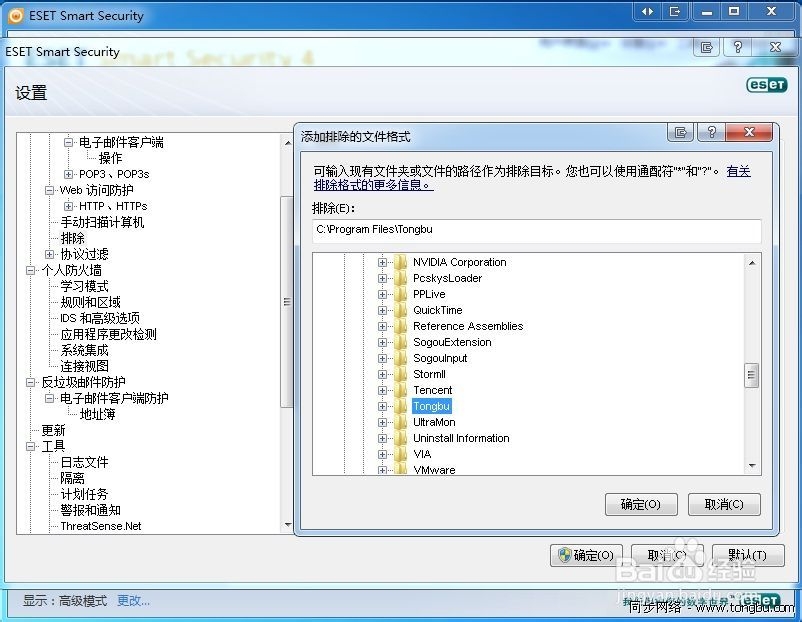Select 应用程序更改检测 tree item
The height and width of the screenshot is (622, 802).
point(108,334)
